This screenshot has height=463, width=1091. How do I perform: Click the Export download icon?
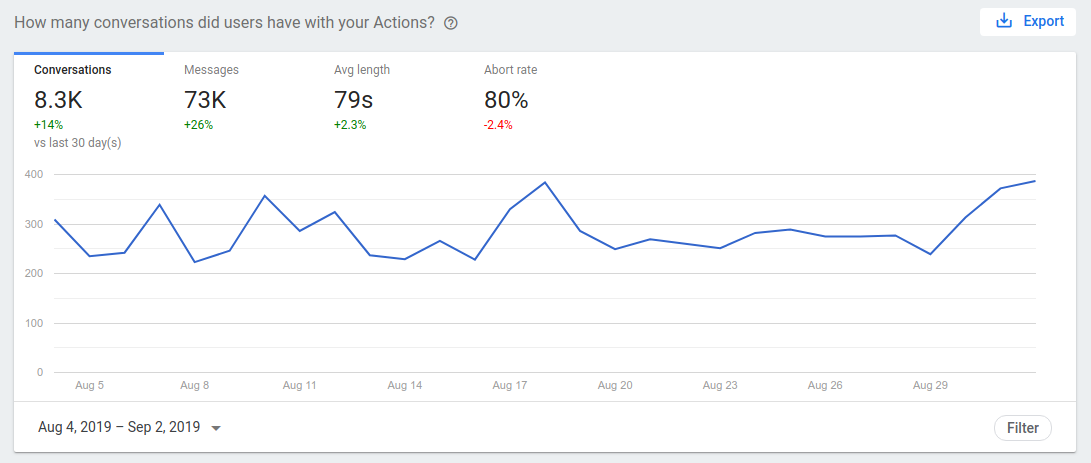pos(1005,21)
